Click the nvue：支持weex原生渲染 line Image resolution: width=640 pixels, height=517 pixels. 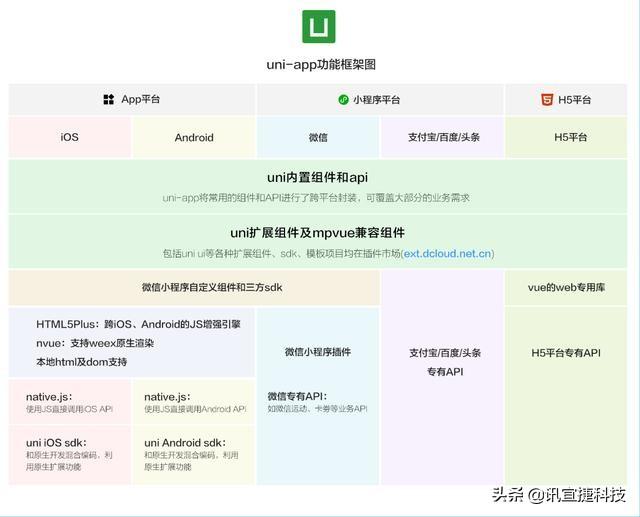click(95, 343)
